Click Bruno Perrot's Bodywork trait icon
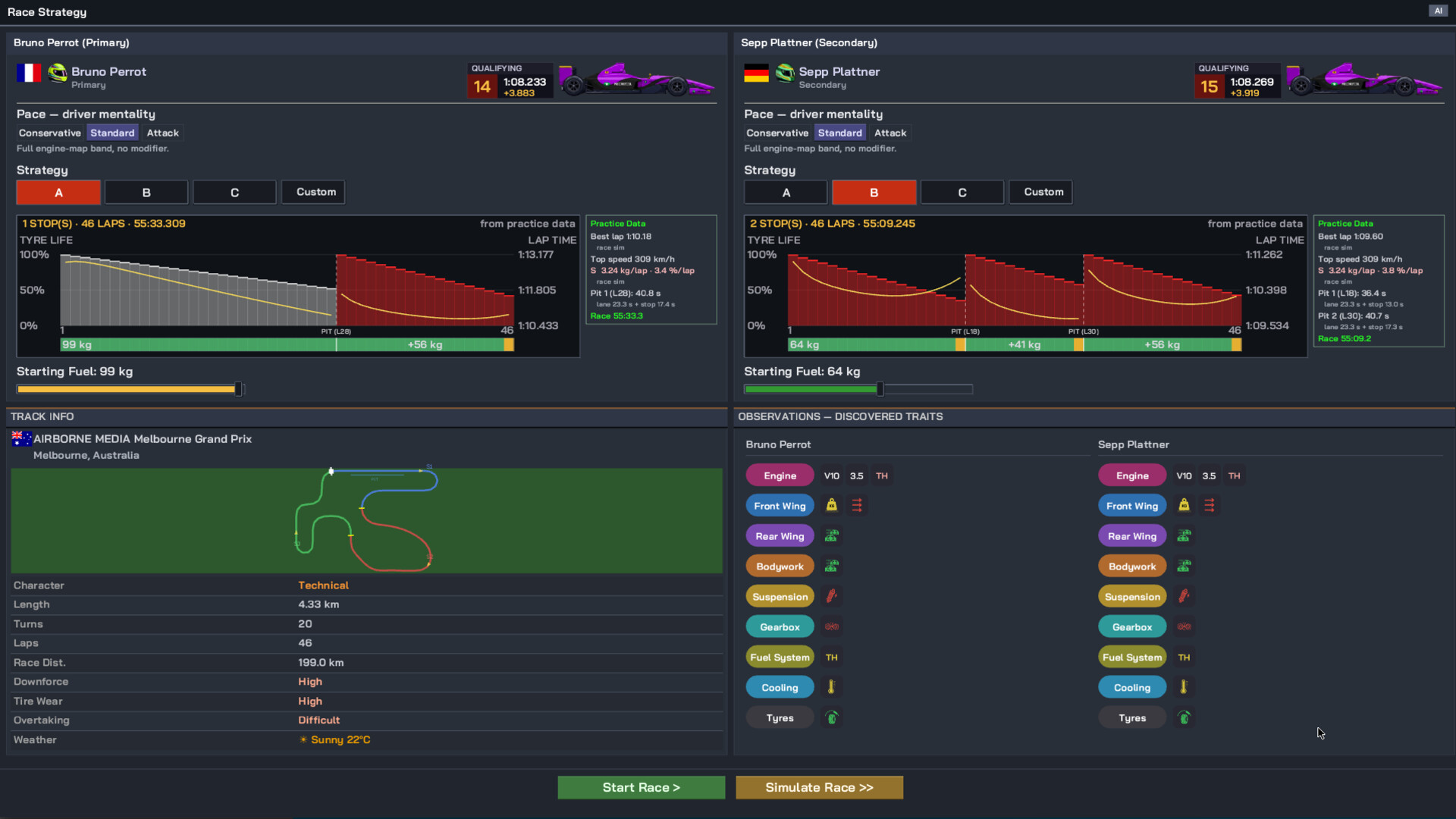The image size is (1456, 819). 831,566
